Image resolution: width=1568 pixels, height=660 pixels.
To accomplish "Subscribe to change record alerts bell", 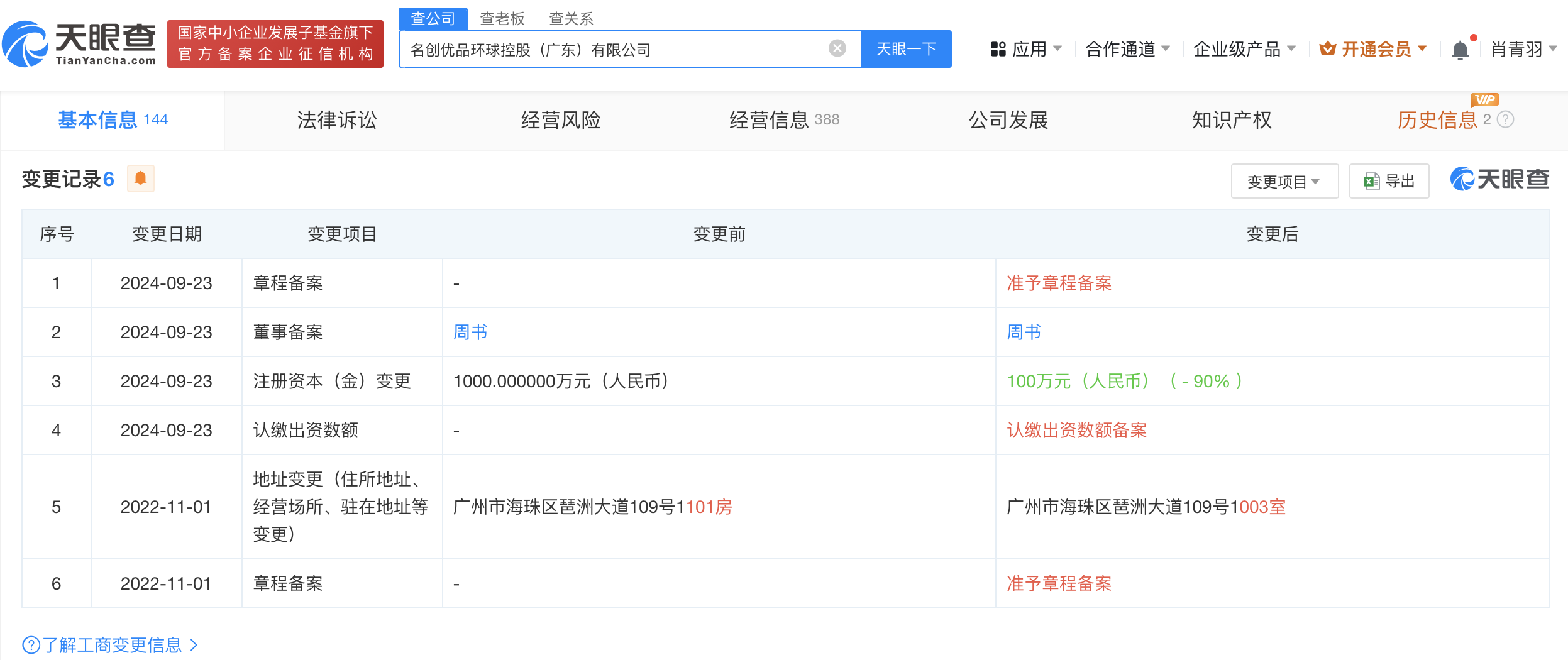I will pyautogui.click(x=141, y=179).
